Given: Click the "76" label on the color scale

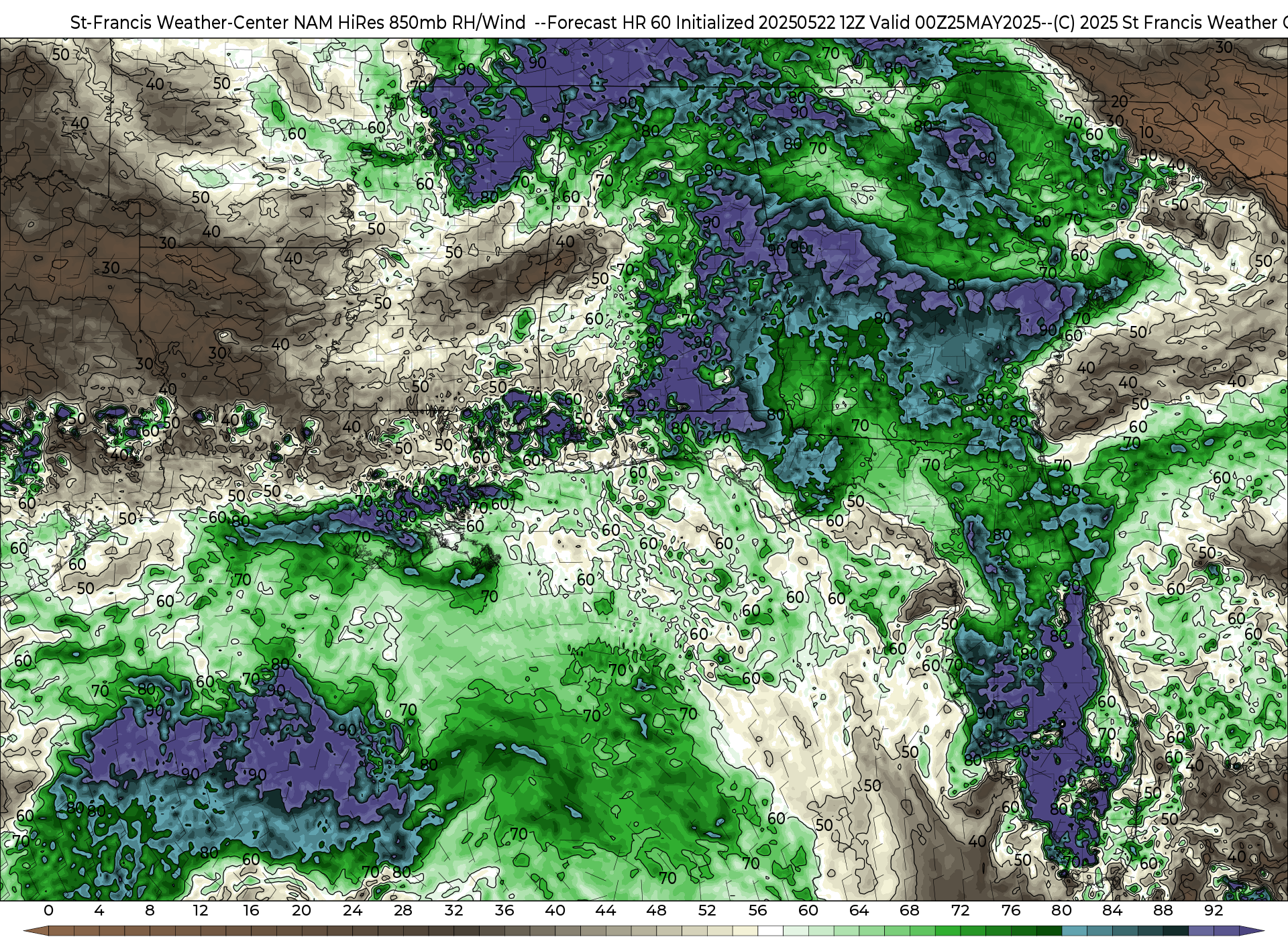Looking at the screenshot, I should (x=1011, y=910).
